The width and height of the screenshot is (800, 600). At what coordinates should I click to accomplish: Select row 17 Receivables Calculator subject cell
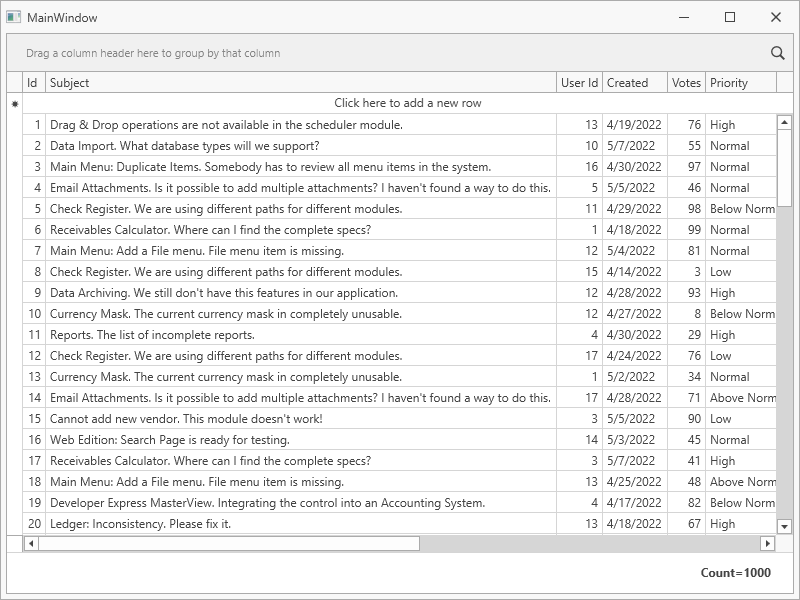click(301, 461)
